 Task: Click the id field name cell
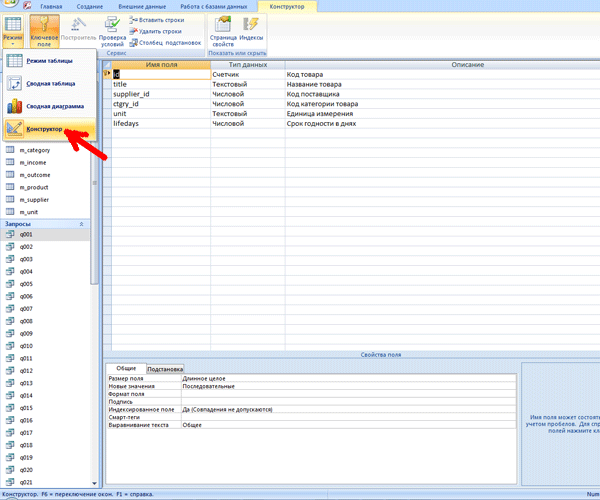point(161,74)
